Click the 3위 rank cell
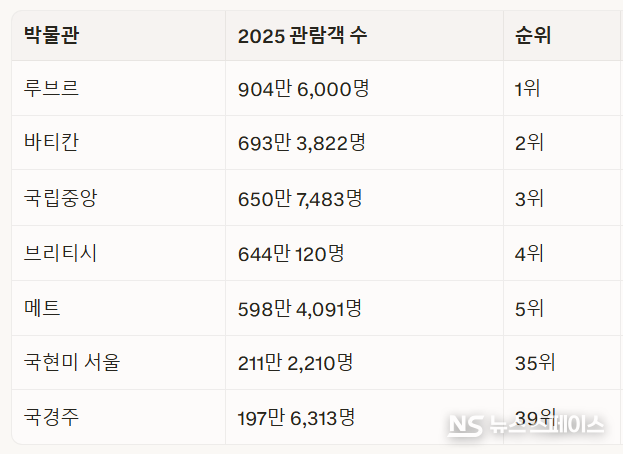Image resolution: width=623 pixels, height=454 pixels. point(529,198)
